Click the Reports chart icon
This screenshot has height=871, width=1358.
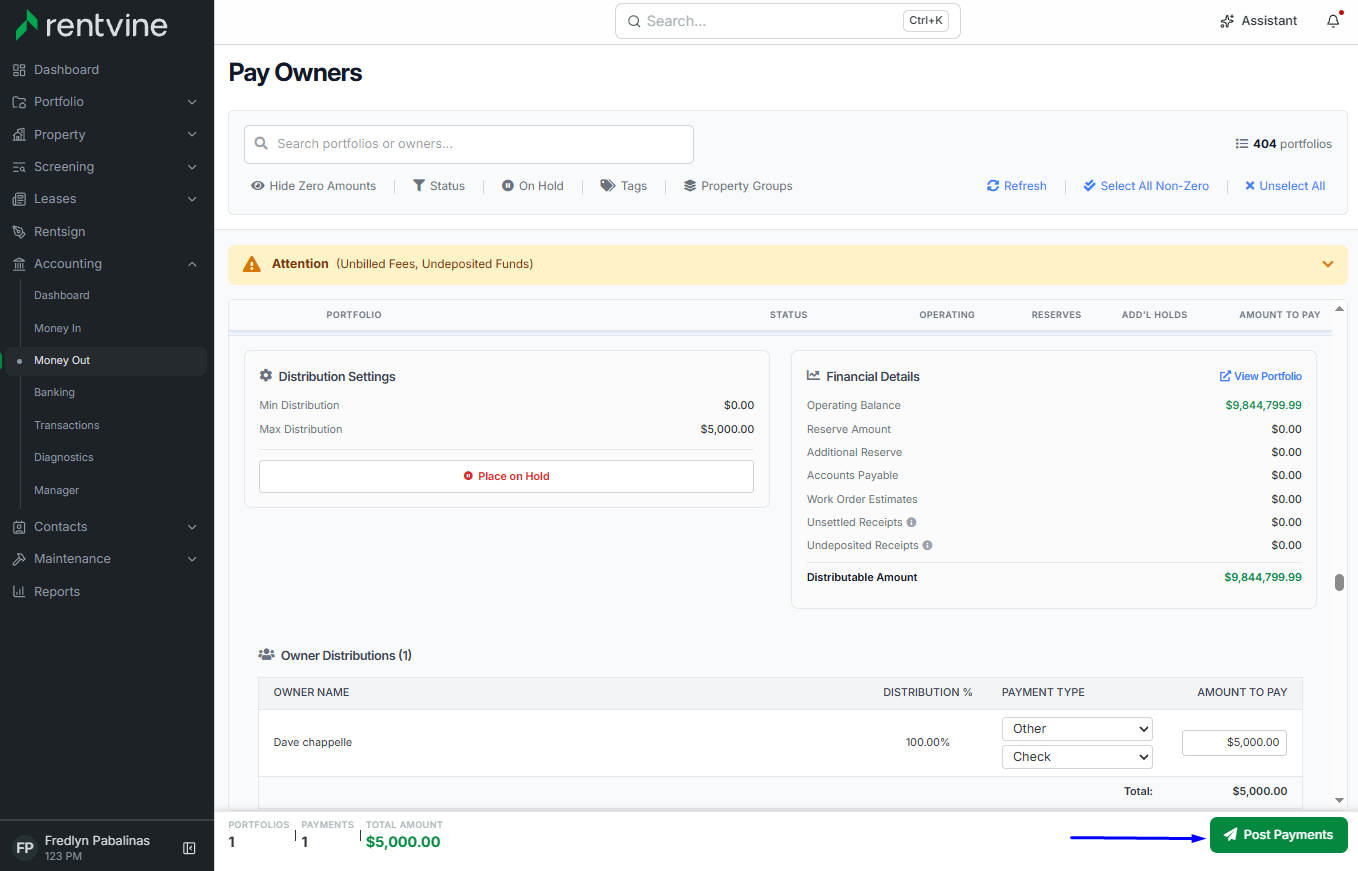(x=19, y=592)
